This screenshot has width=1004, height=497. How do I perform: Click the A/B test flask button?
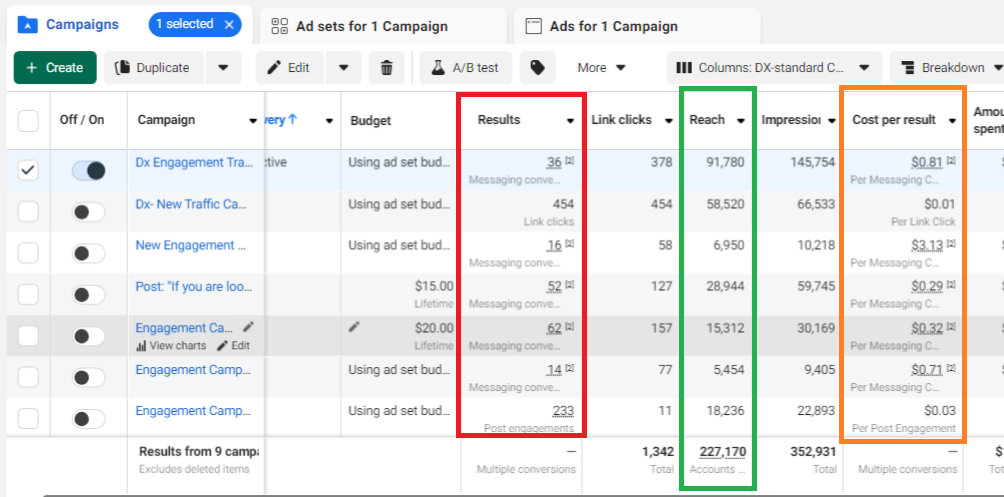tap(465, 68)
